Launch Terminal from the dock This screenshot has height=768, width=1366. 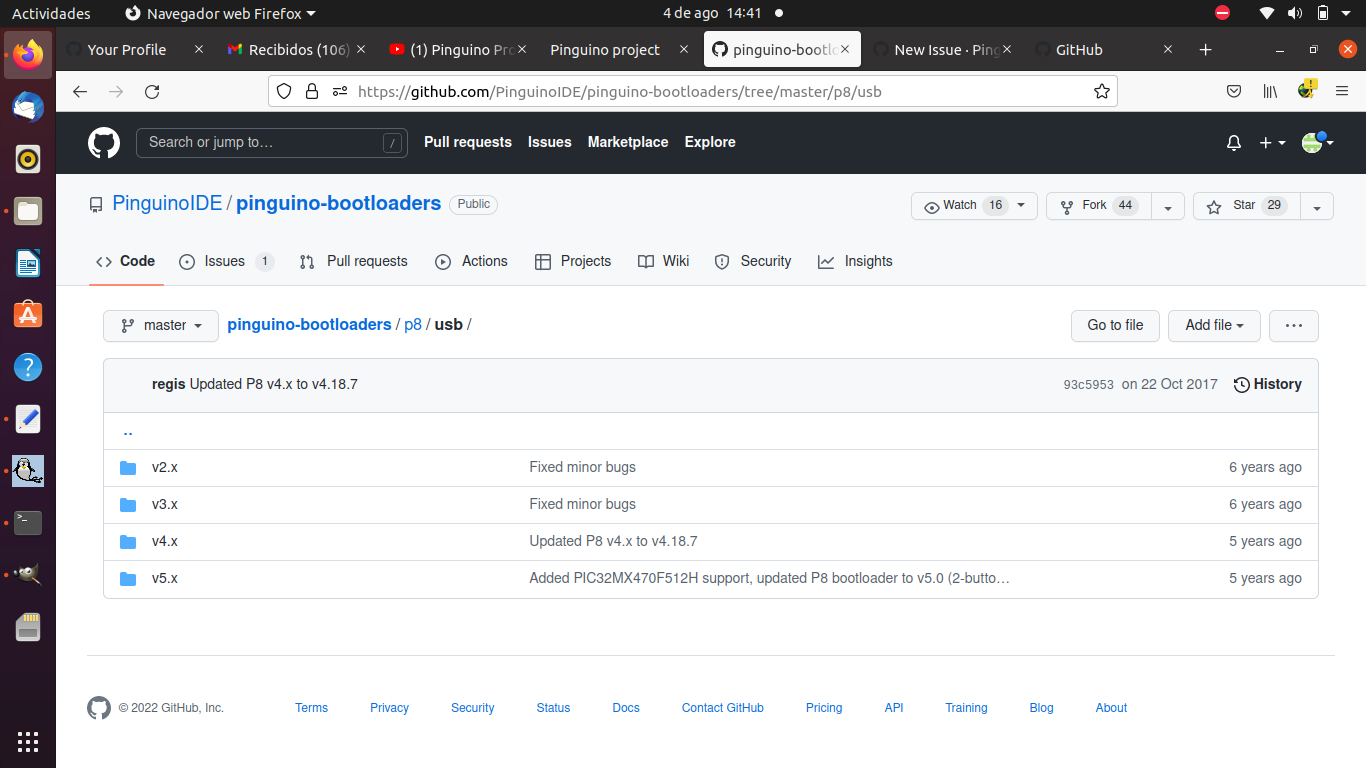28,522
